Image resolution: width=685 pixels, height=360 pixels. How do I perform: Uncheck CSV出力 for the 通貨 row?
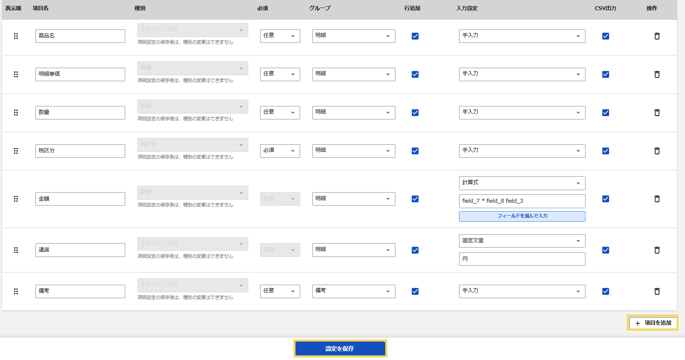point(605,250)
